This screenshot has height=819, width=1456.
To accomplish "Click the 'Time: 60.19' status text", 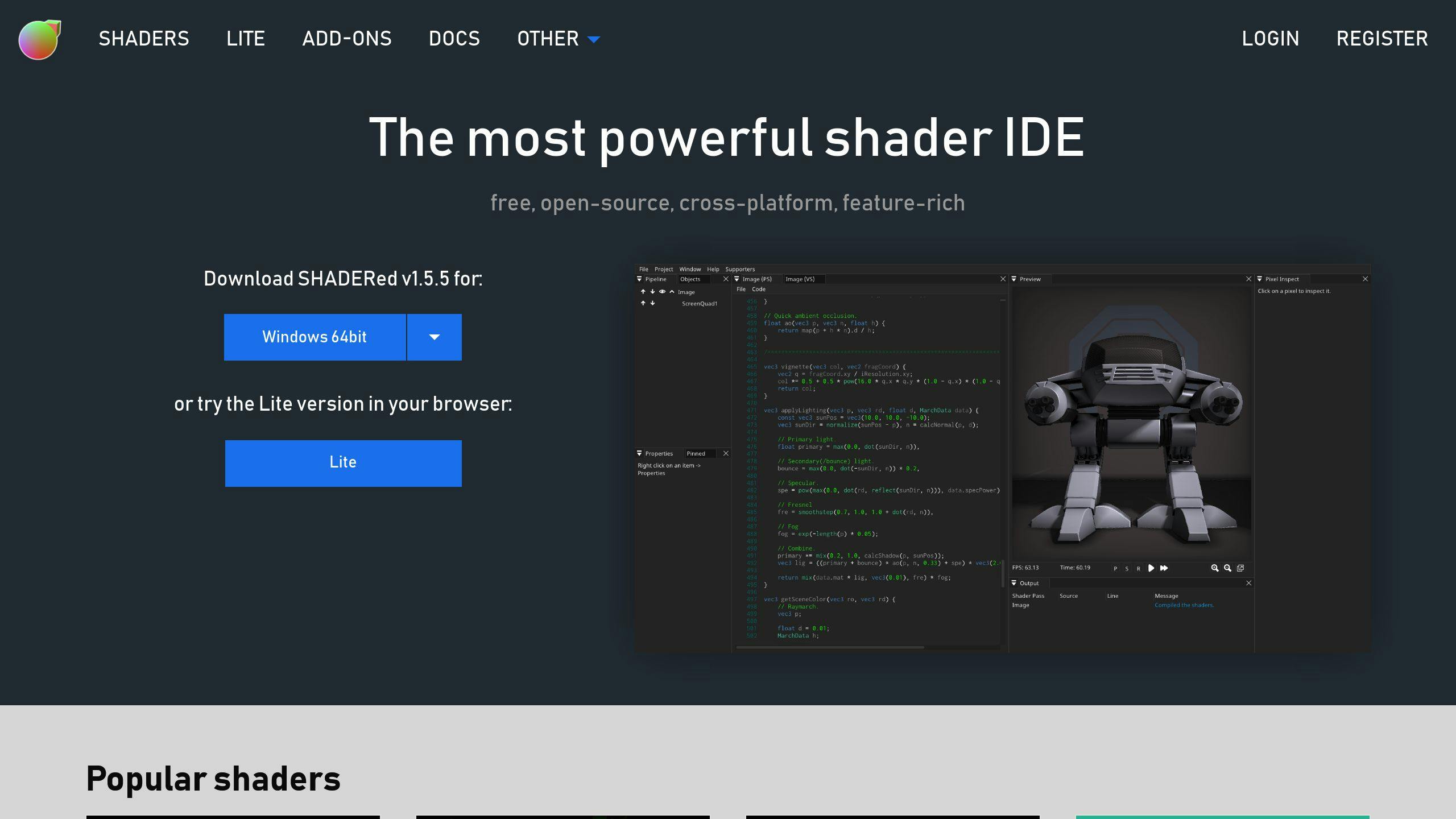I will point(1075,568).
